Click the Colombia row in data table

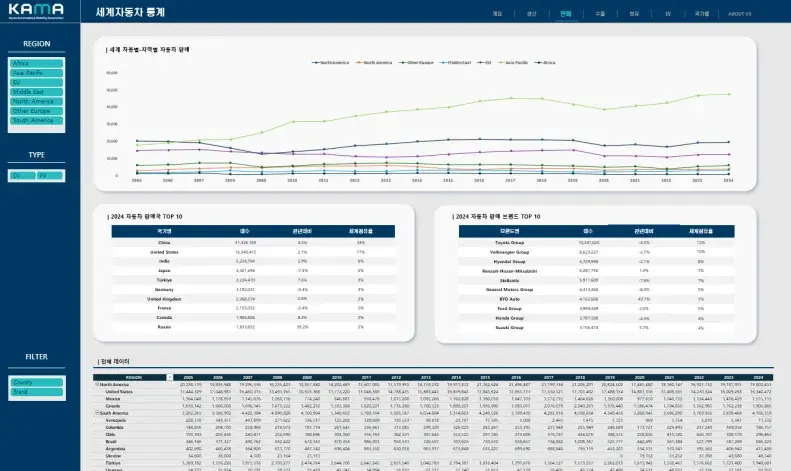[433, 427]
